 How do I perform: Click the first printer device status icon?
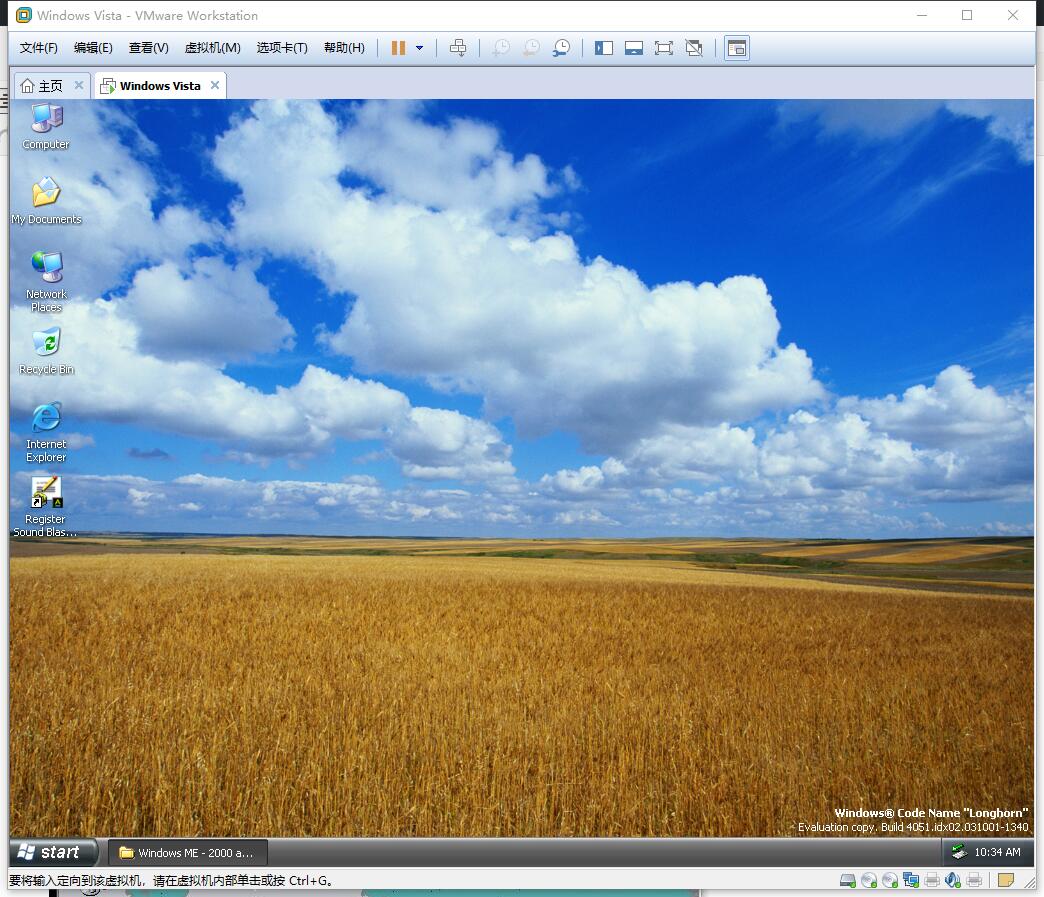click(932, 880)
